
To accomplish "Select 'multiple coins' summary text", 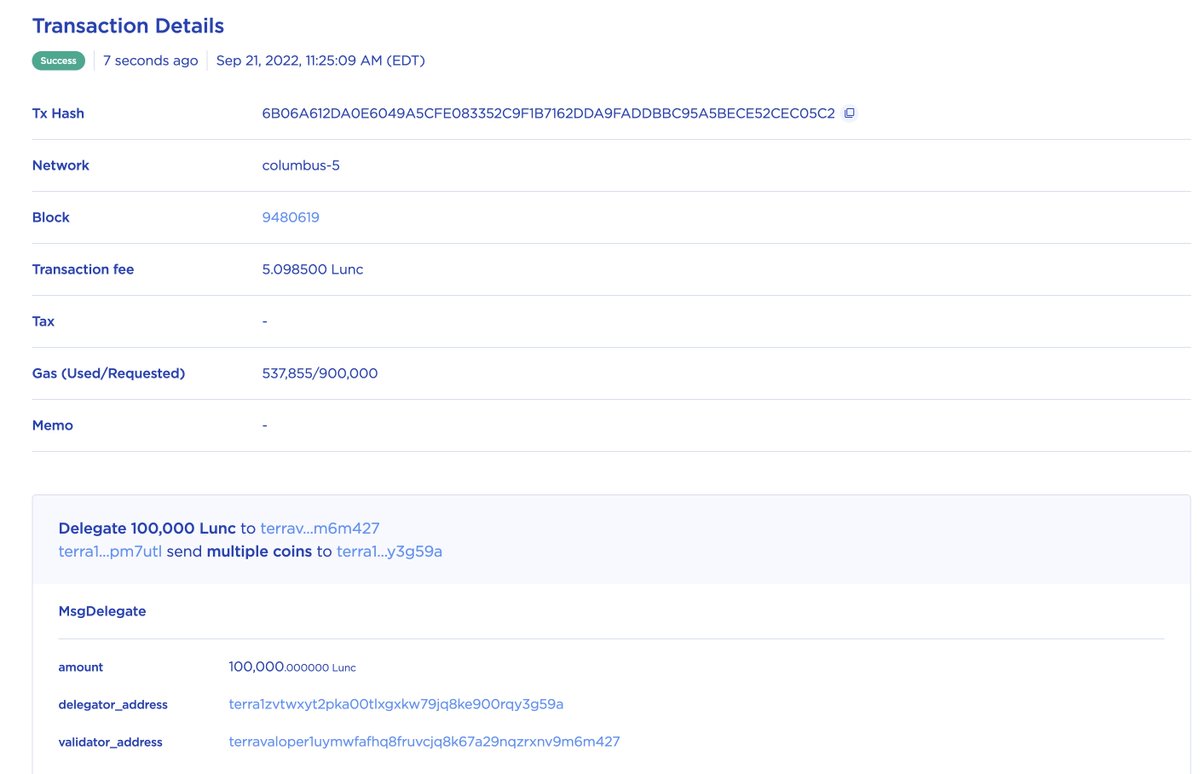I will 260,551.
